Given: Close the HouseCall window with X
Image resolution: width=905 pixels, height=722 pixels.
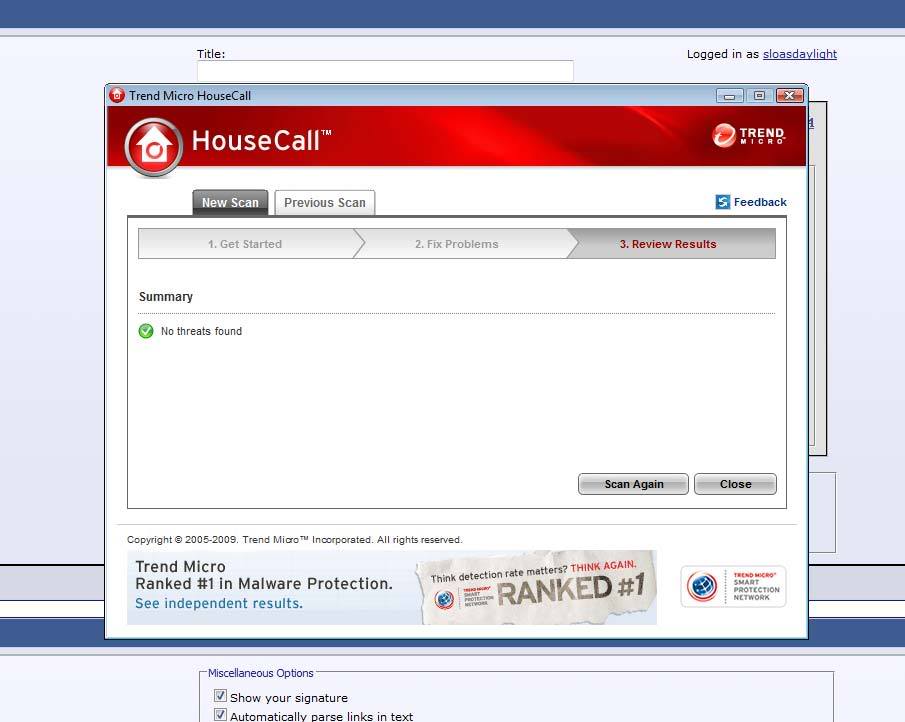Looking at the screenshot, I should click(x=790, y=96).
